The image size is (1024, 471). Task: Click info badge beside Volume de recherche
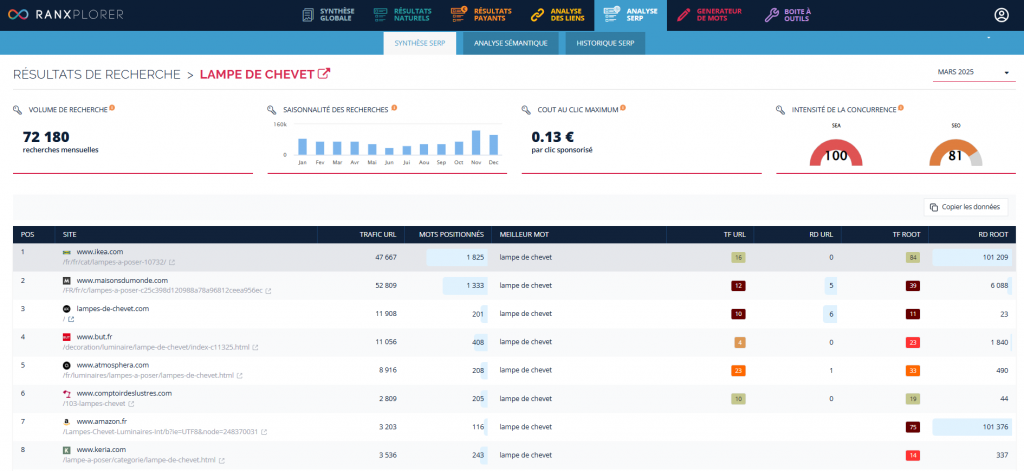pyautogui.click(x=112, y=108)
